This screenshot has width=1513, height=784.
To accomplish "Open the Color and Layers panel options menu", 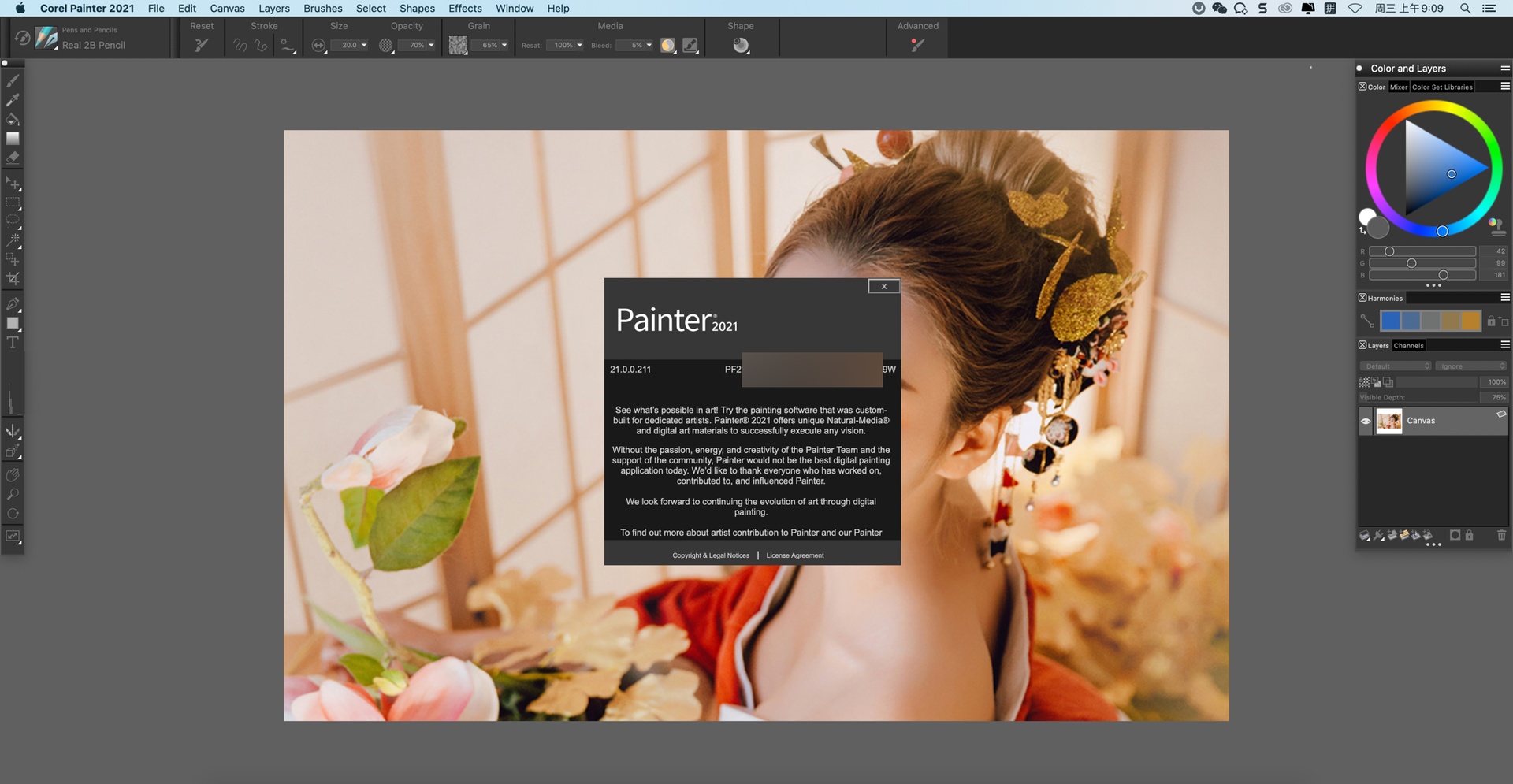I will click(1504, 69).
